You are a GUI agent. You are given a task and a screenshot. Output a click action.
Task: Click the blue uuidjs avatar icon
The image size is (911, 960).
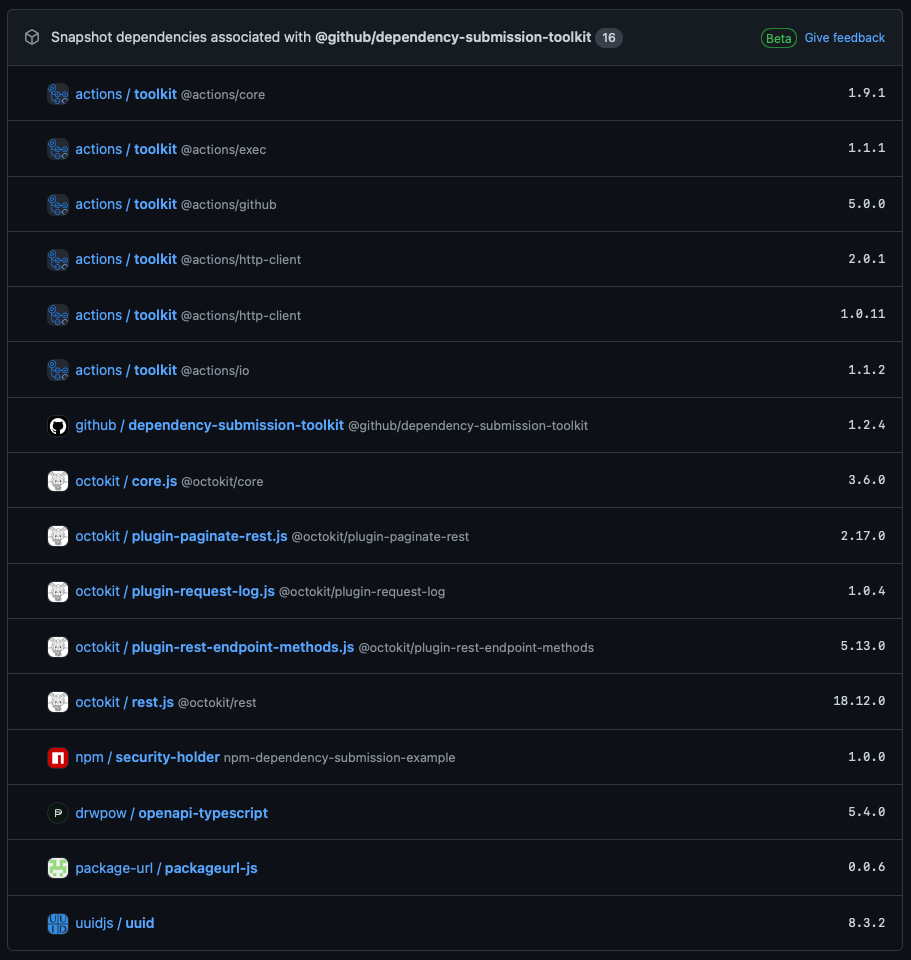pyautogui.click(x=58, y=923)
